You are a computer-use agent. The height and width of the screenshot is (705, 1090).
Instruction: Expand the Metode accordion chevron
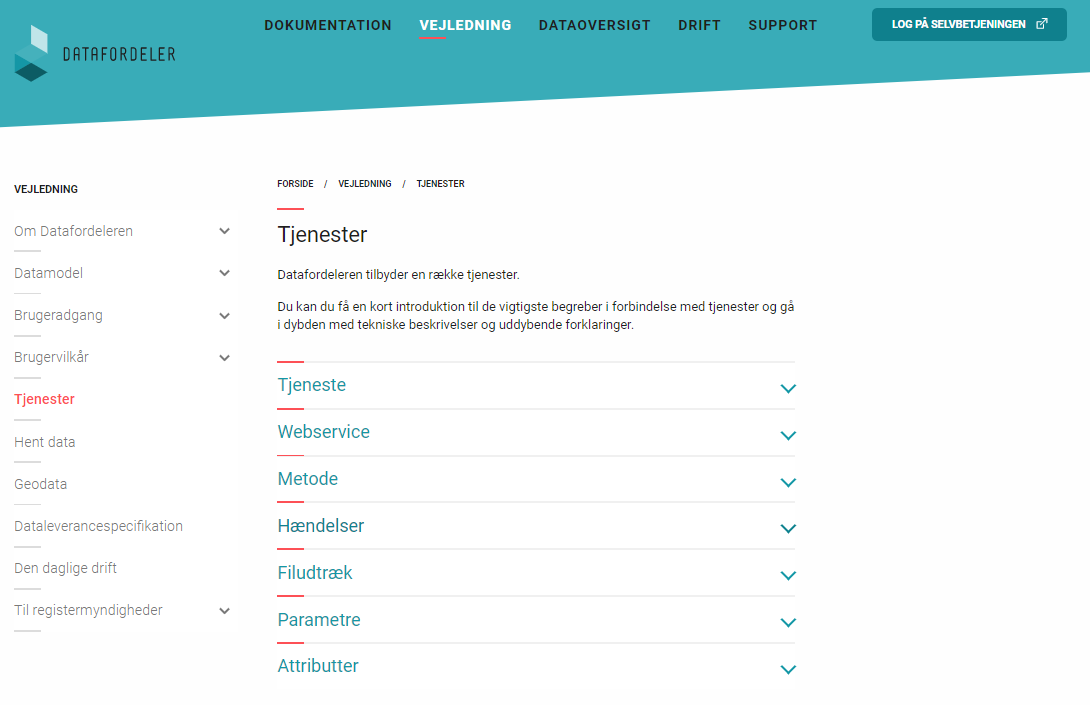tap(788, 482)
